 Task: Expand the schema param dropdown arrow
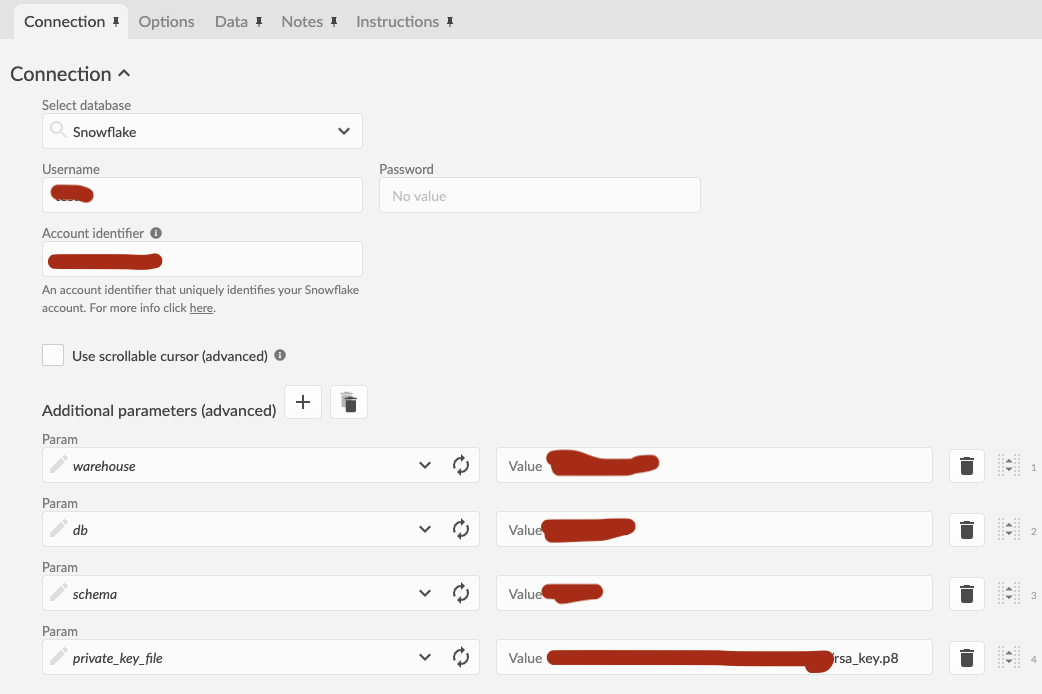tap(425, 593)
